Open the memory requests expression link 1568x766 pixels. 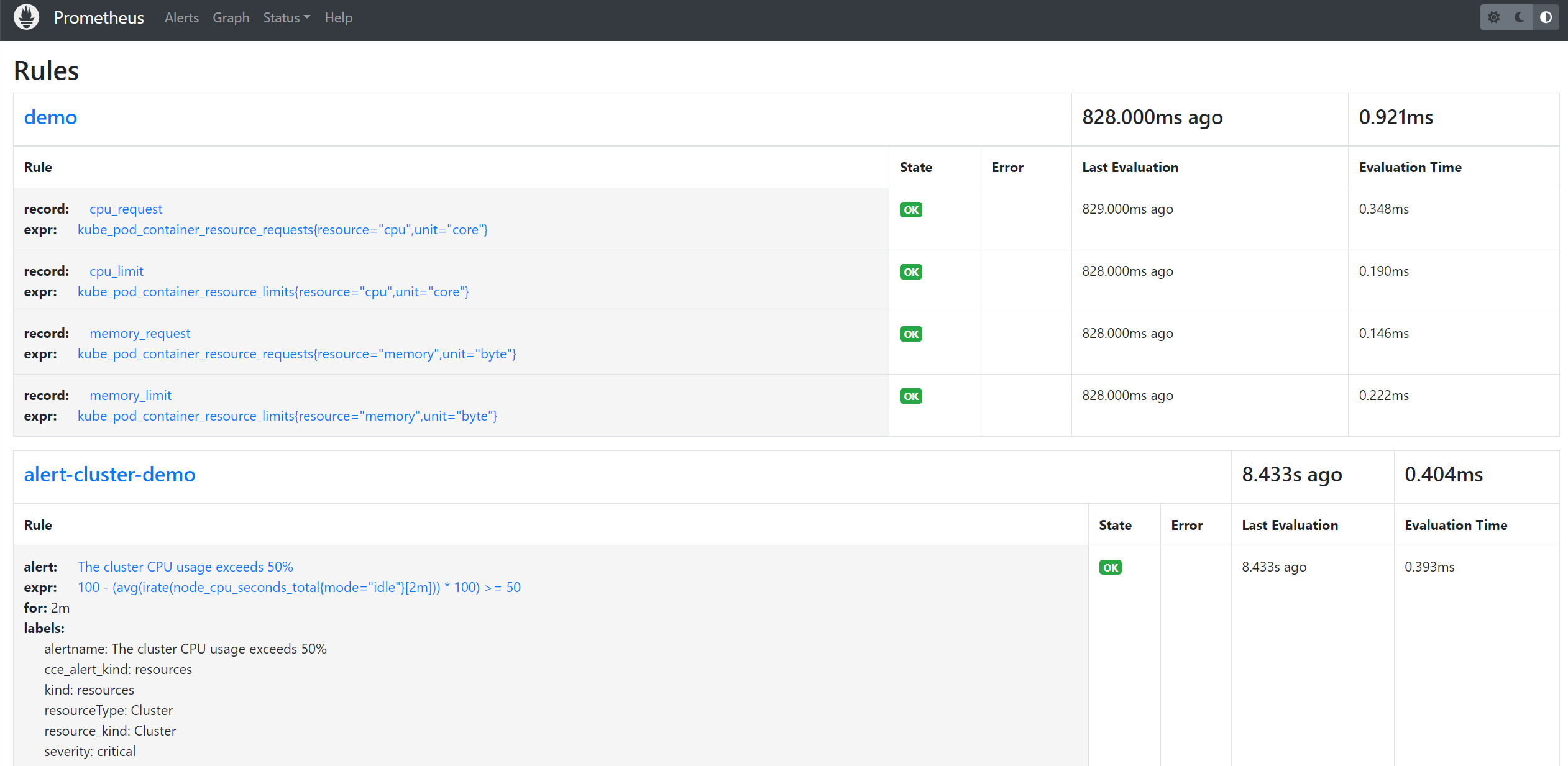[x=297, y=354]
